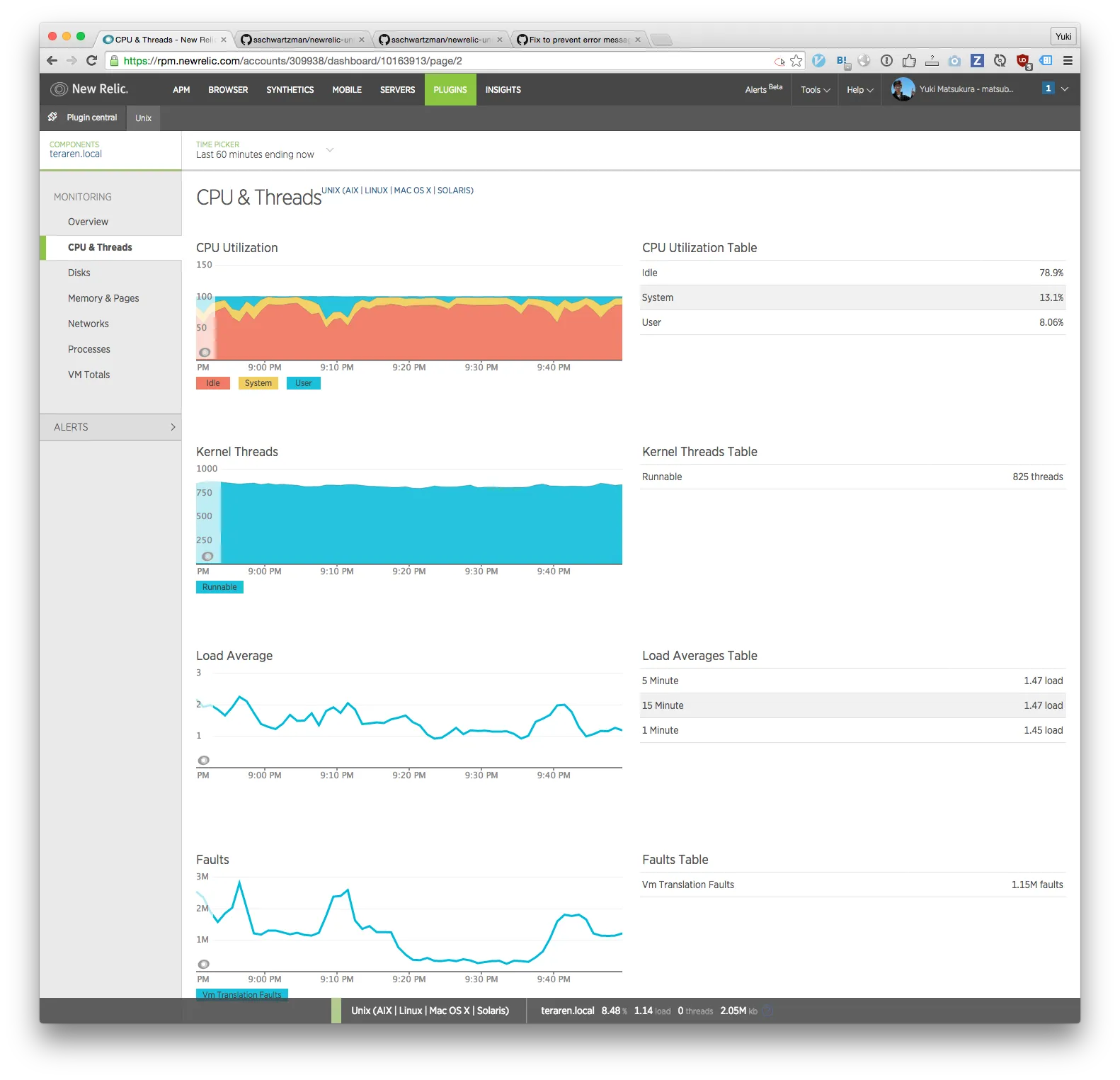Click the New Relic logo
Screen dimensions: 1120x1080
click(89, 89)
